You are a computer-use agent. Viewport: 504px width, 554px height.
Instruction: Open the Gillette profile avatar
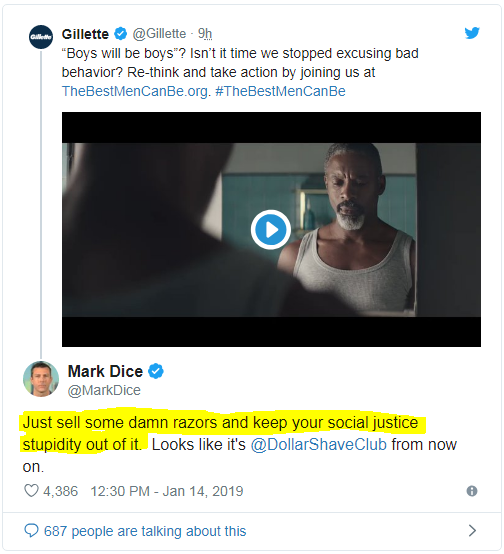[x=41, y=37]
